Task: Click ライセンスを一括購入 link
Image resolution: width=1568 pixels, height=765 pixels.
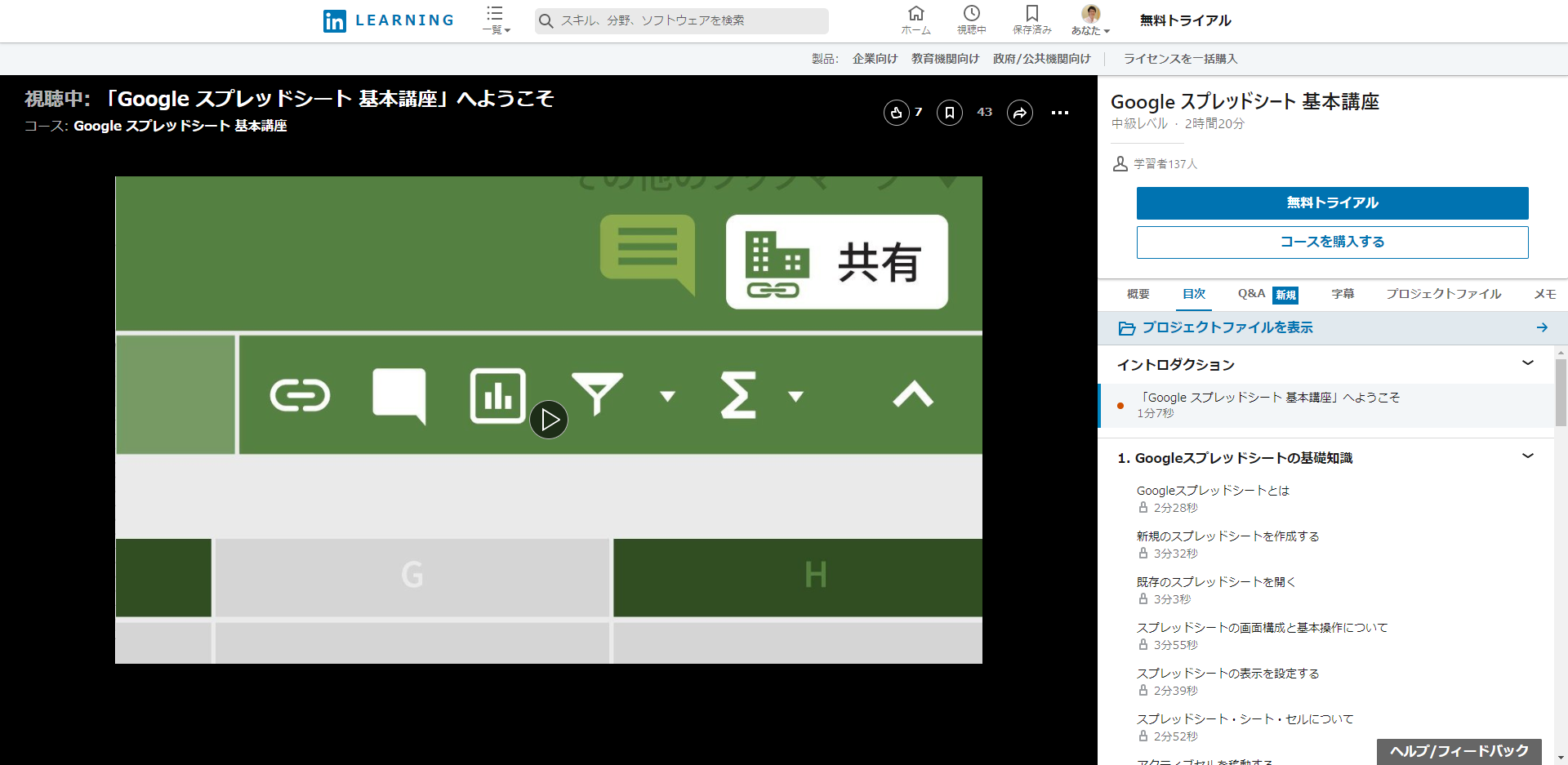Action: pyautogui.click(x=1180, y=59)
